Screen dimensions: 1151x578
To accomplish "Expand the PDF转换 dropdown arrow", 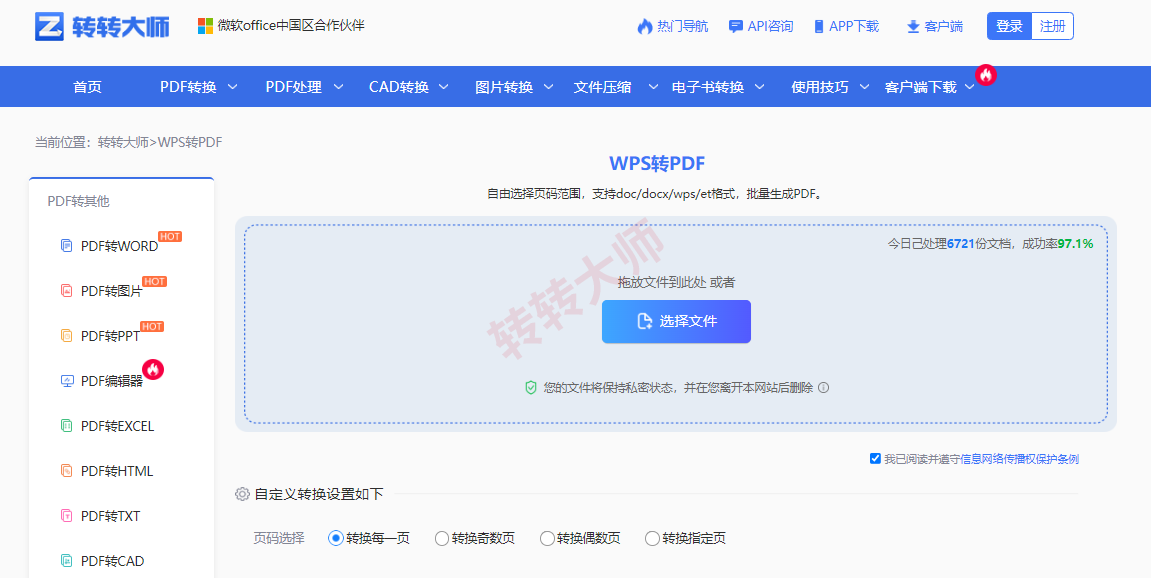I will [x=233, y=87].
